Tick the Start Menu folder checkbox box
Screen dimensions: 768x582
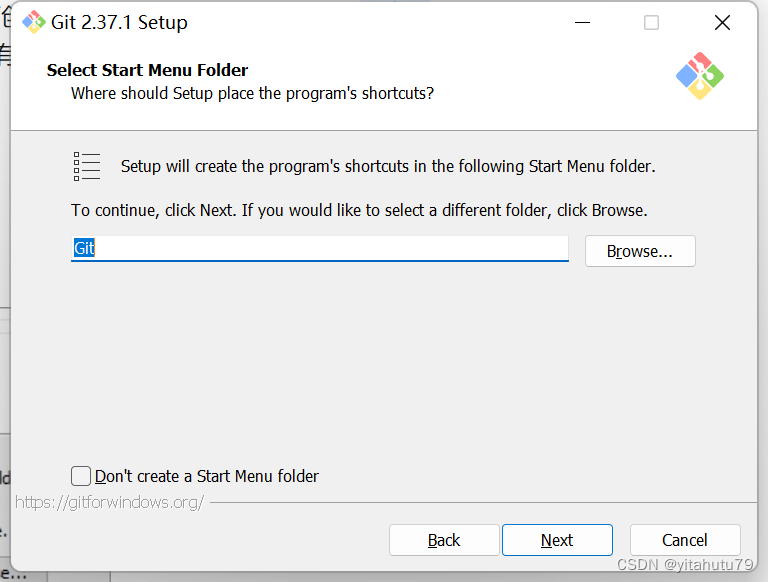[x=81, y=476]
